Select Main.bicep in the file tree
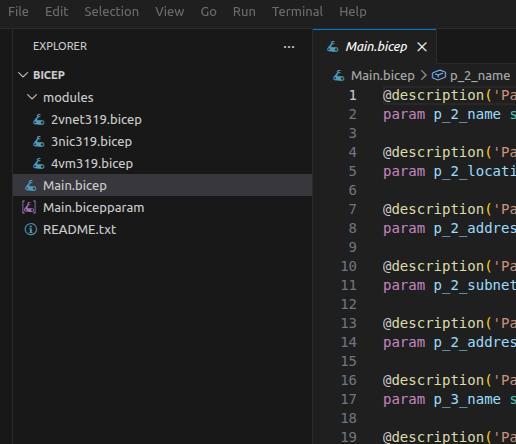516x444 pixels. [162, 185]
